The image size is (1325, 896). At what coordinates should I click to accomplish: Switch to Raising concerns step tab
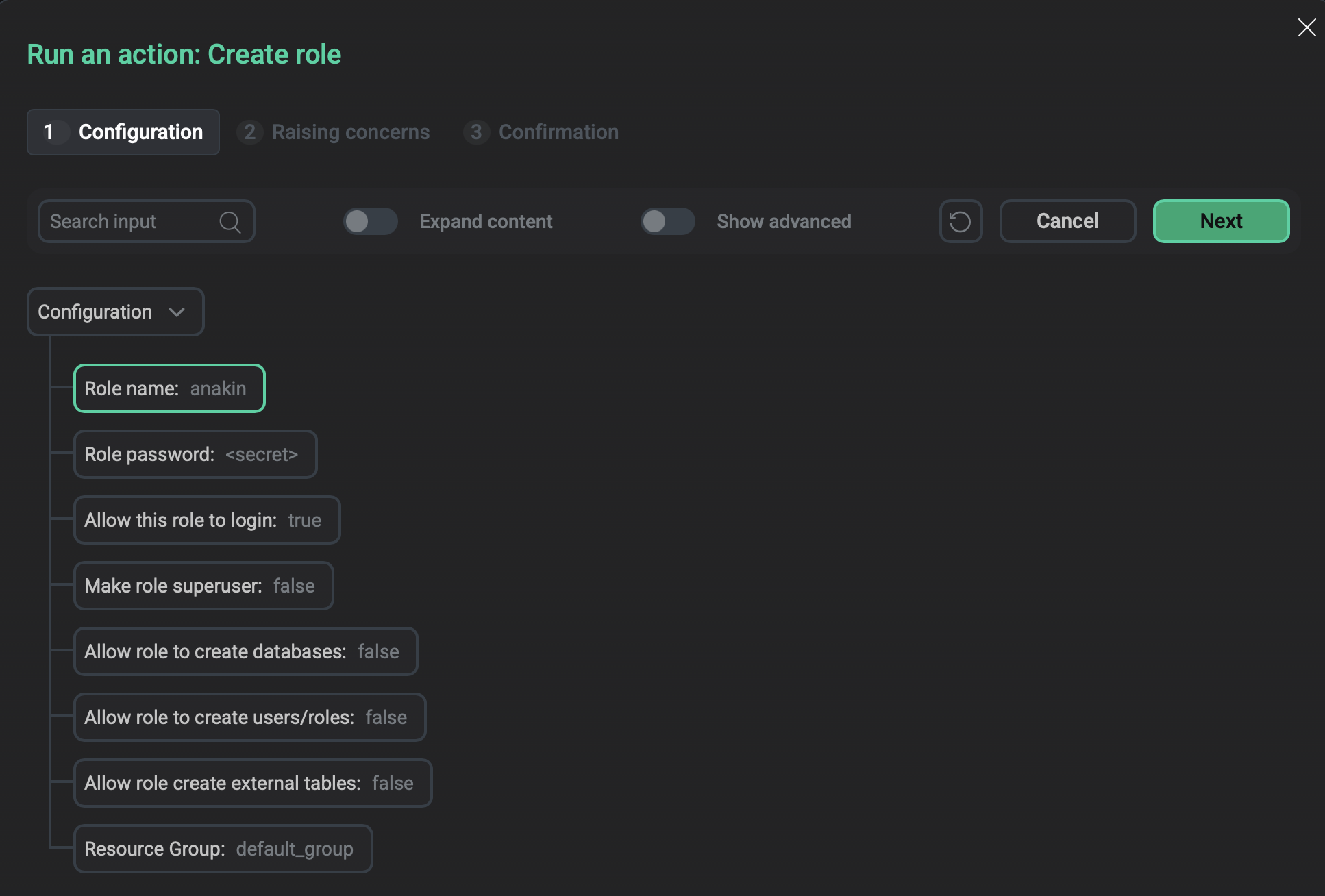click(334, 132)
